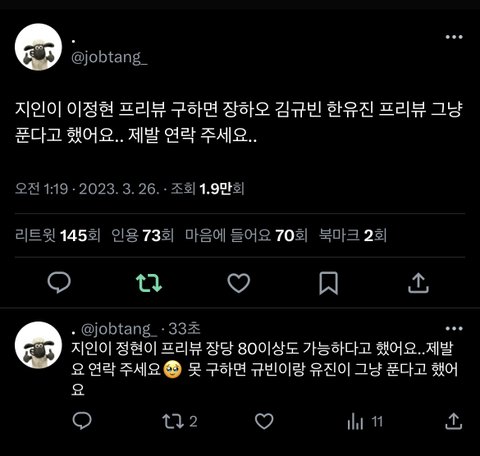Retweet the reply tweet showing 2 retweets
The image size is (480, 456).
[179, 421]
